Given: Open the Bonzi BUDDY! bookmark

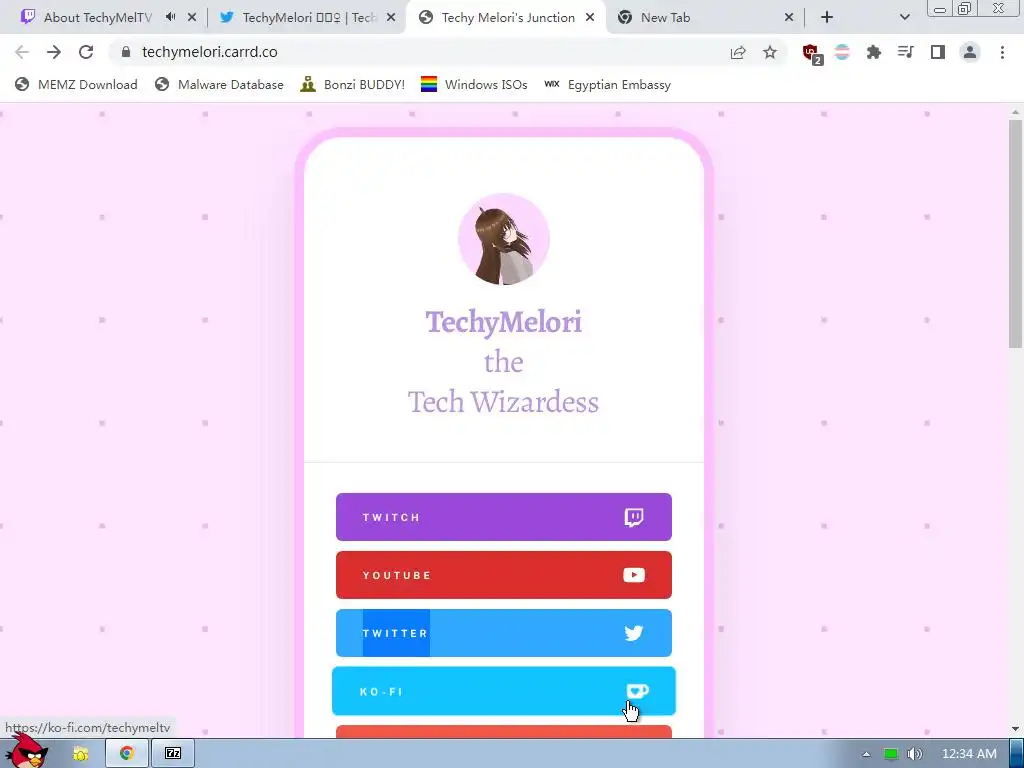Looking at the screenshot, I should tap(353, 84).
